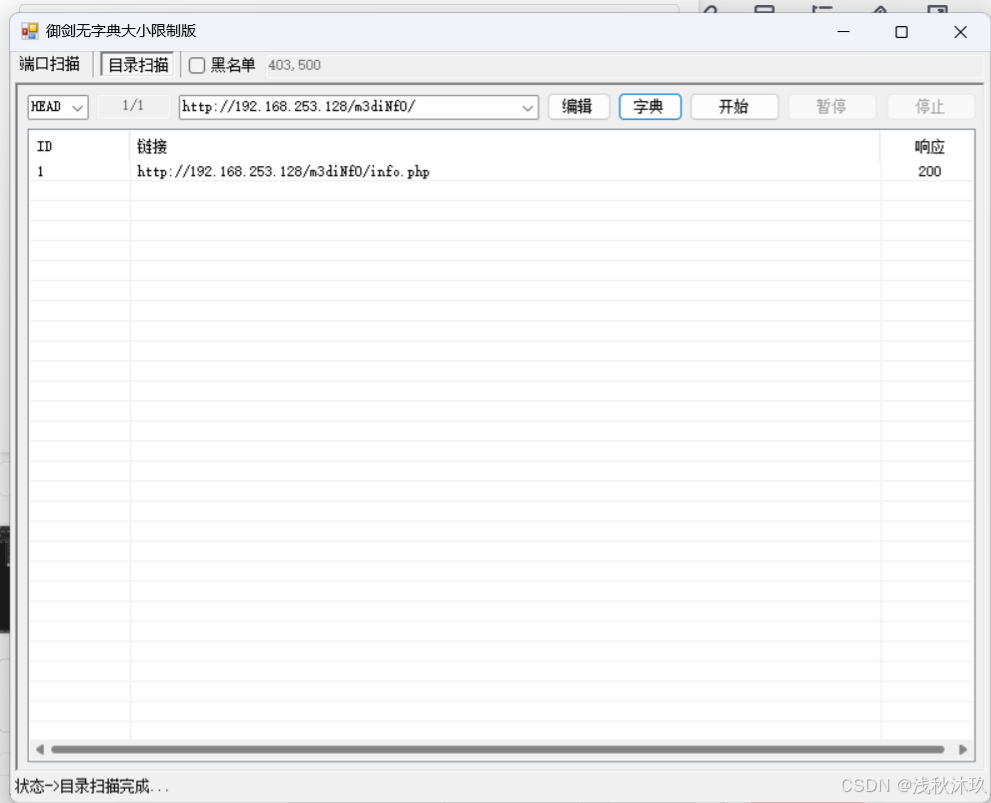The image size is (991, 803).
Task: Enable the 黑名单 checkbox
Action: (197, 65)
